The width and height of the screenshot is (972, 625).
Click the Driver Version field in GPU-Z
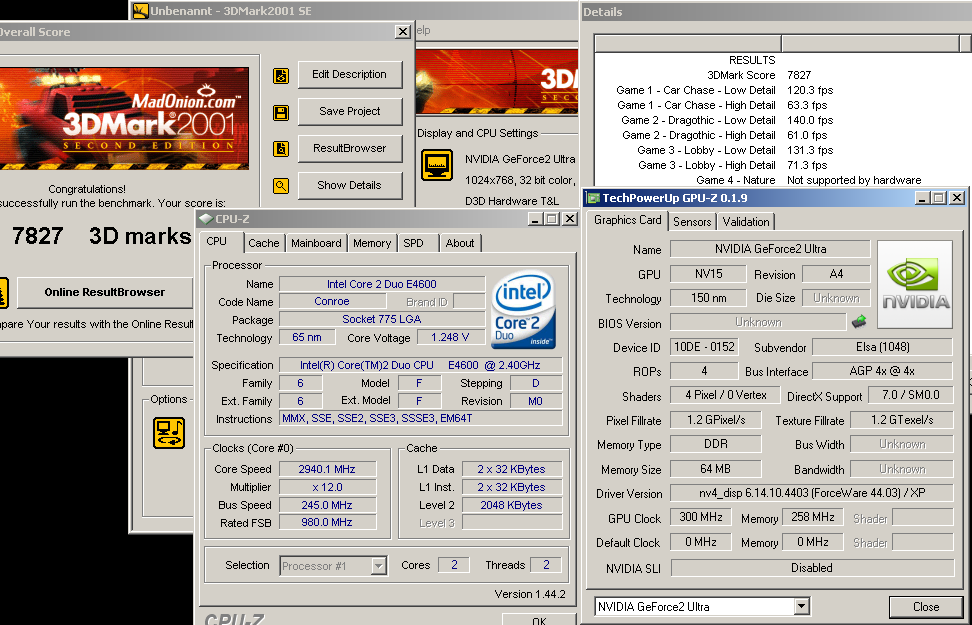812,494
